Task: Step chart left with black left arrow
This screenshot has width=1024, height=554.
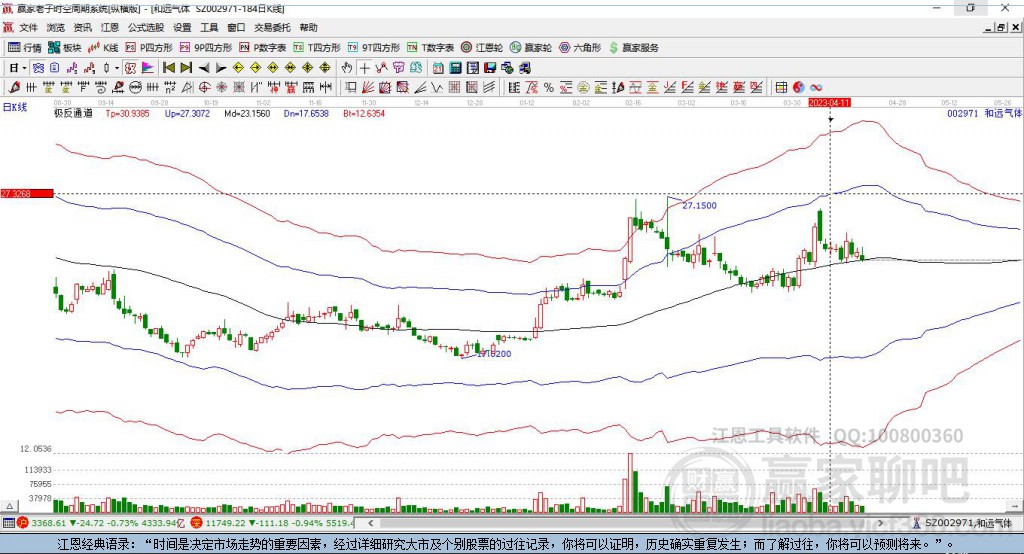Action: [x=204, y=68]
